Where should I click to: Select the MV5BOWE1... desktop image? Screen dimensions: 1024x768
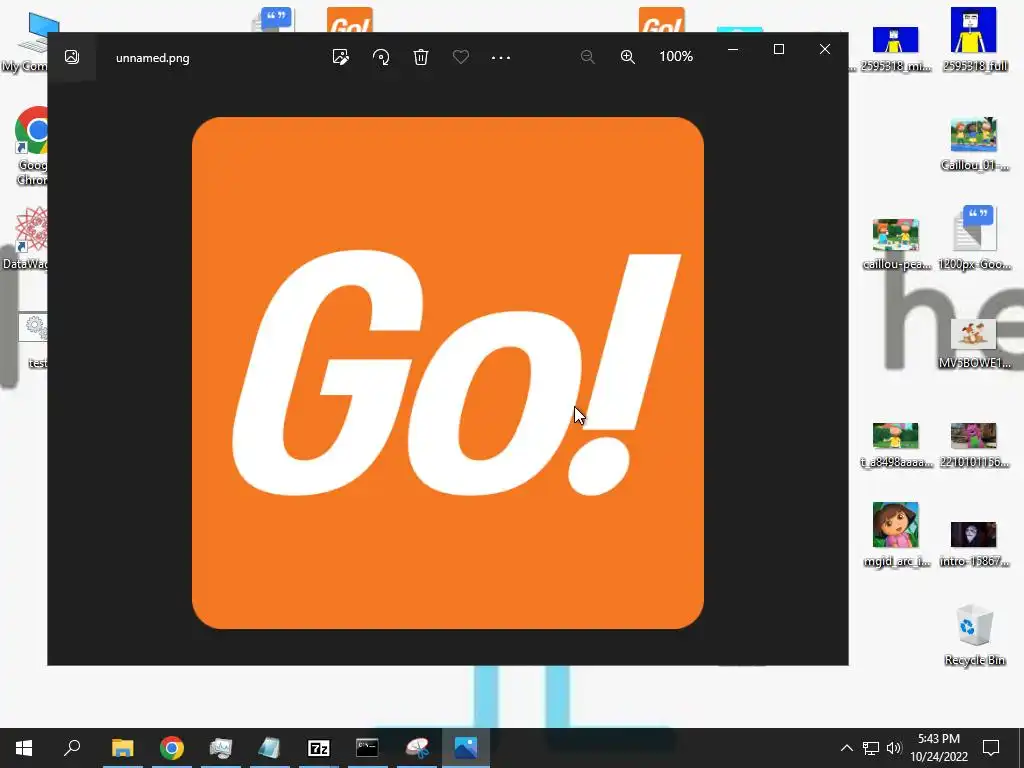pos(974,344)
